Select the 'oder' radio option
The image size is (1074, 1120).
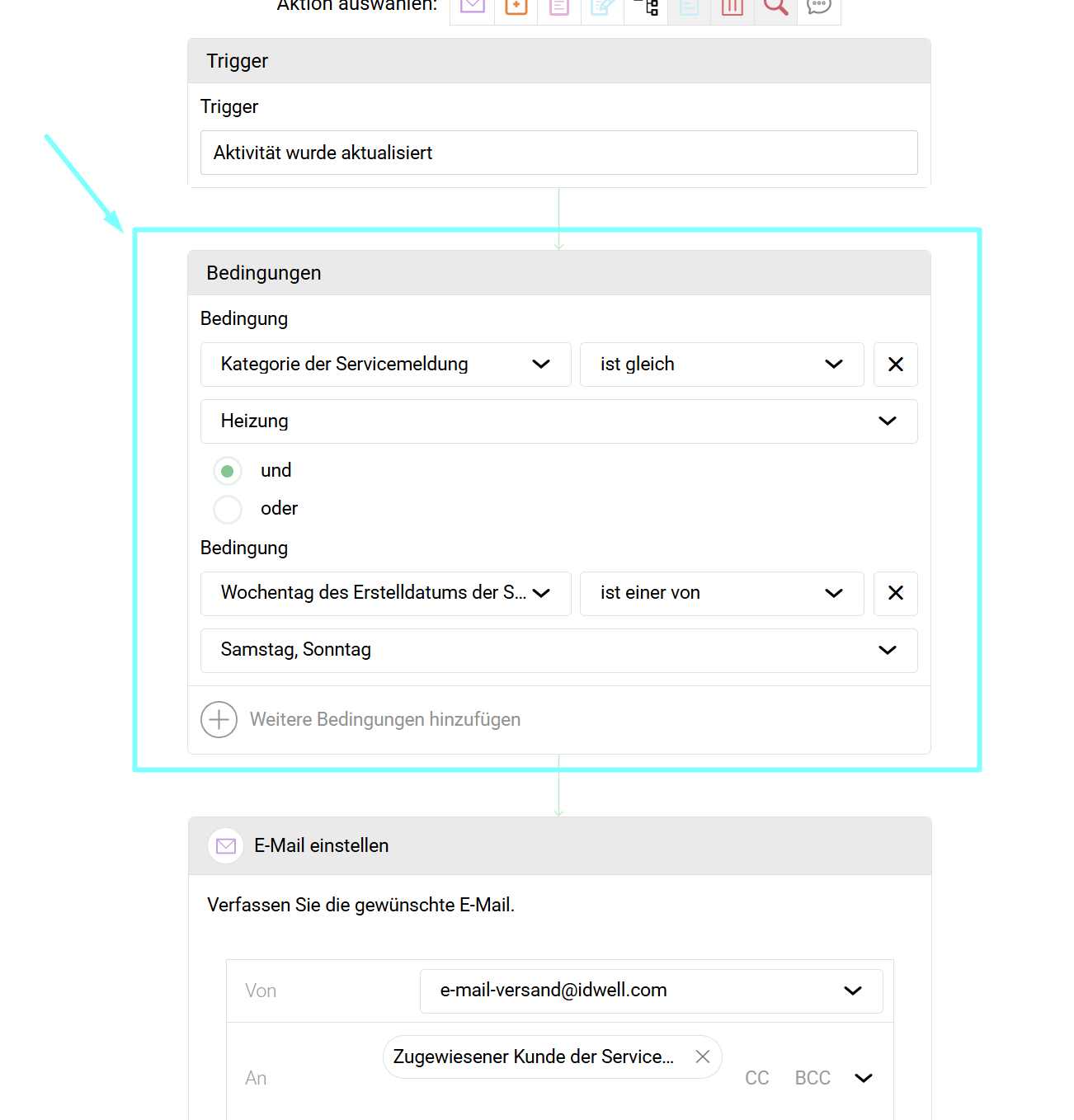(x=228, y=509)
